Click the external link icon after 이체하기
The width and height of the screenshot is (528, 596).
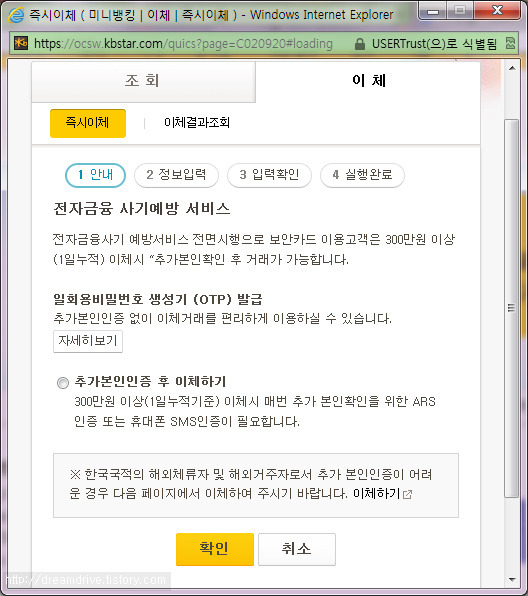(x=407, y=495)
